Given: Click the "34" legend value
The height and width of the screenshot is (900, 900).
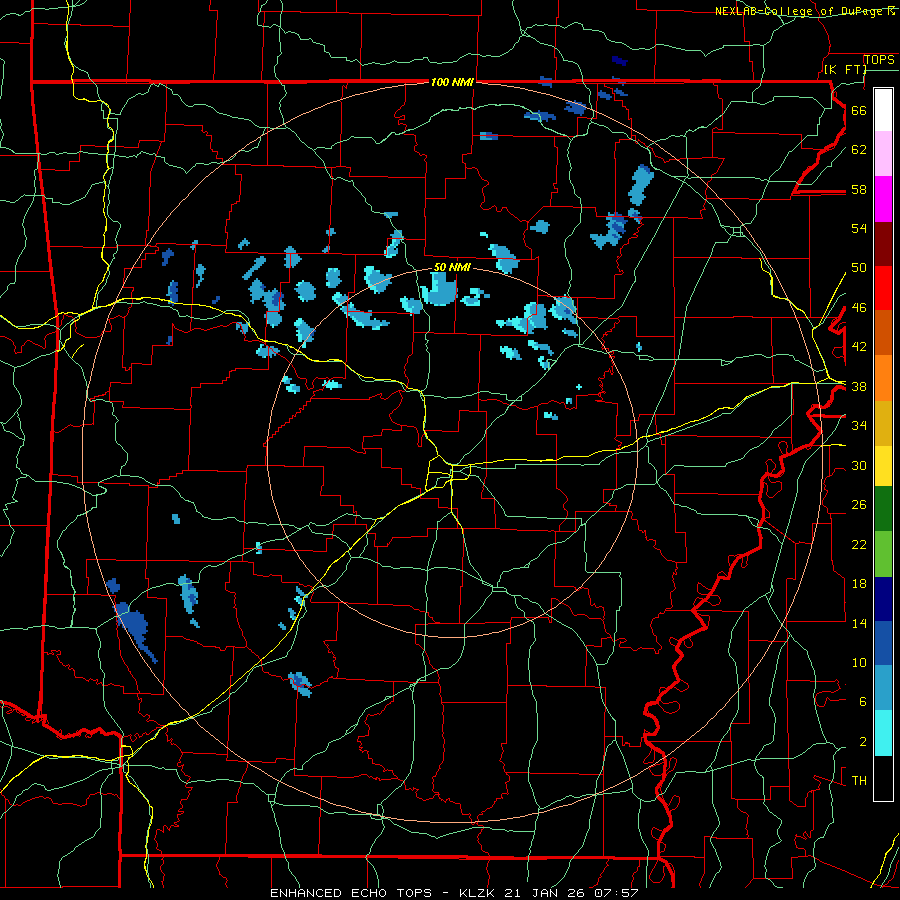Looking at the screenshot, I should (x=859, y=425).
